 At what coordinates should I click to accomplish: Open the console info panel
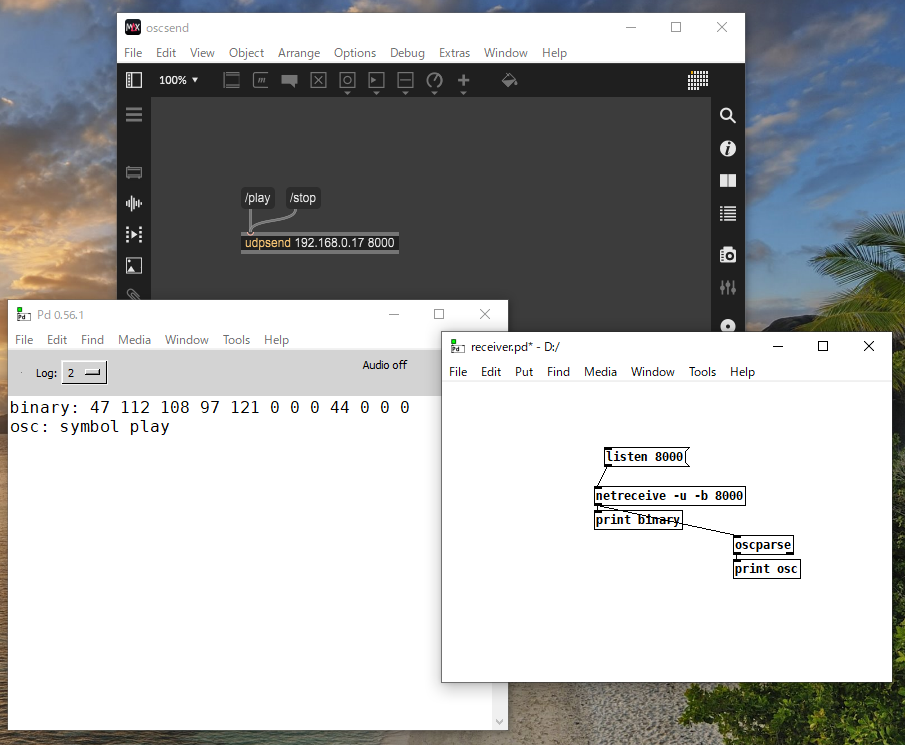[727, 148]
